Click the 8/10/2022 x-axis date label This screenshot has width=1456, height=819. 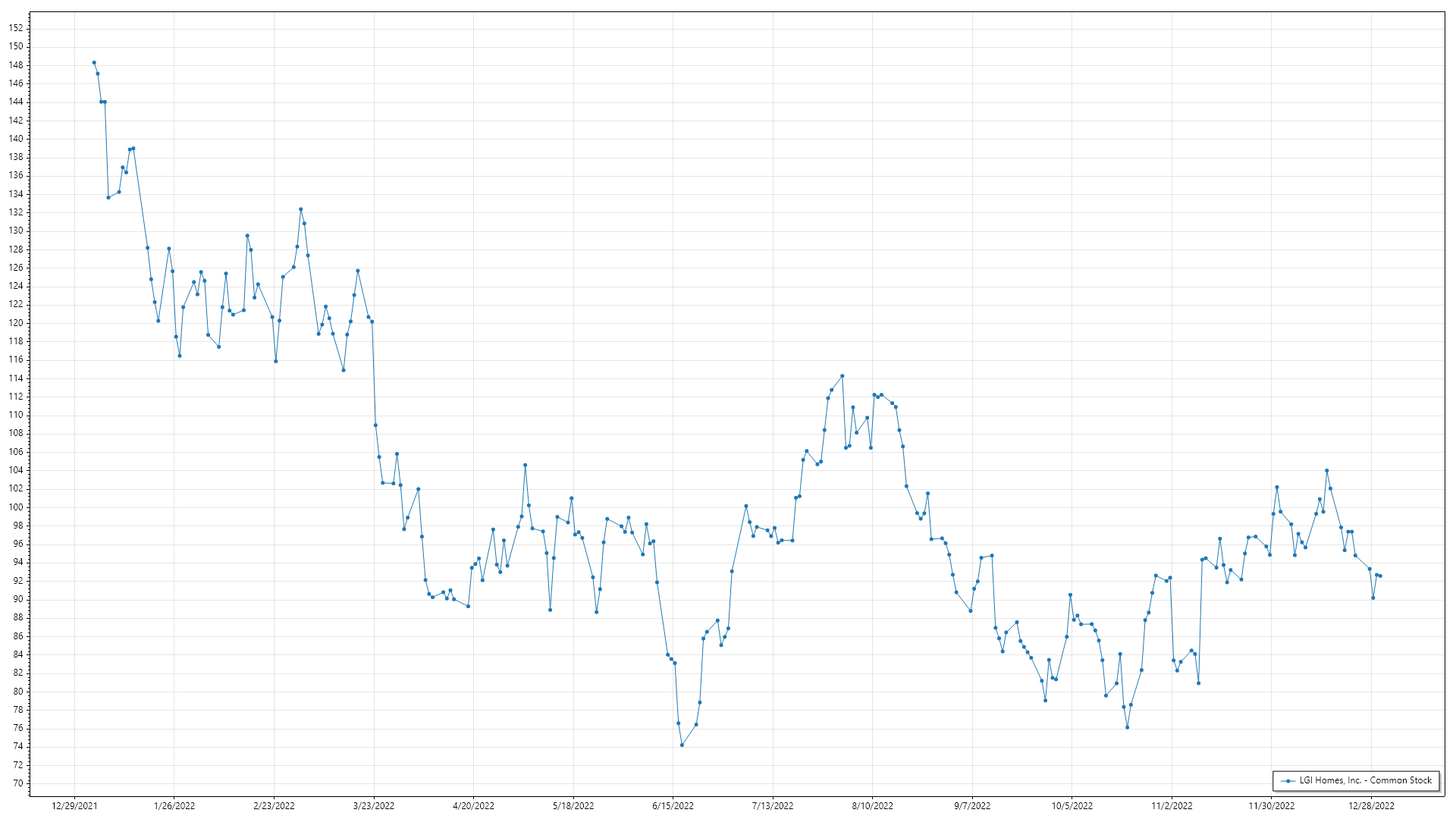tap(872, 806)
